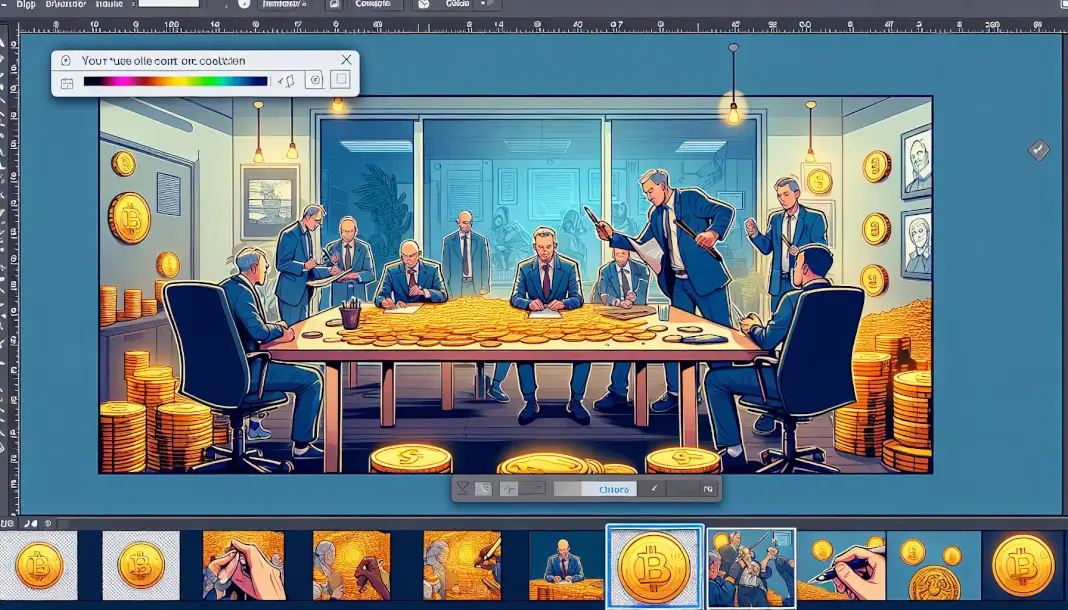Click the circular target icon in color panel
This screenshot has width=1068, height=610.
[x=314, y=80]
